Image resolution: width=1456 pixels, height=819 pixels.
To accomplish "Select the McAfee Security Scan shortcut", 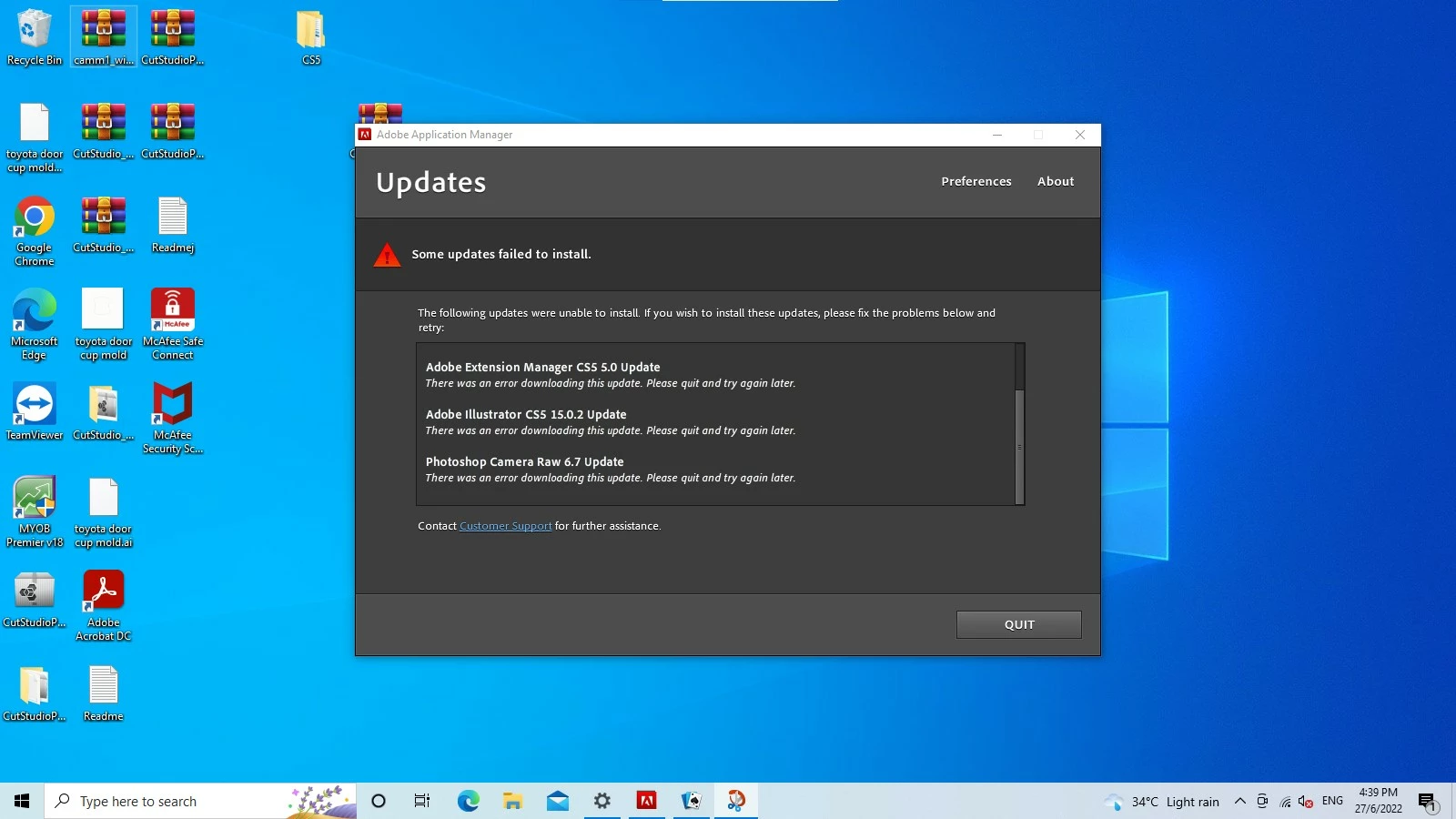I will pos(173,419).
